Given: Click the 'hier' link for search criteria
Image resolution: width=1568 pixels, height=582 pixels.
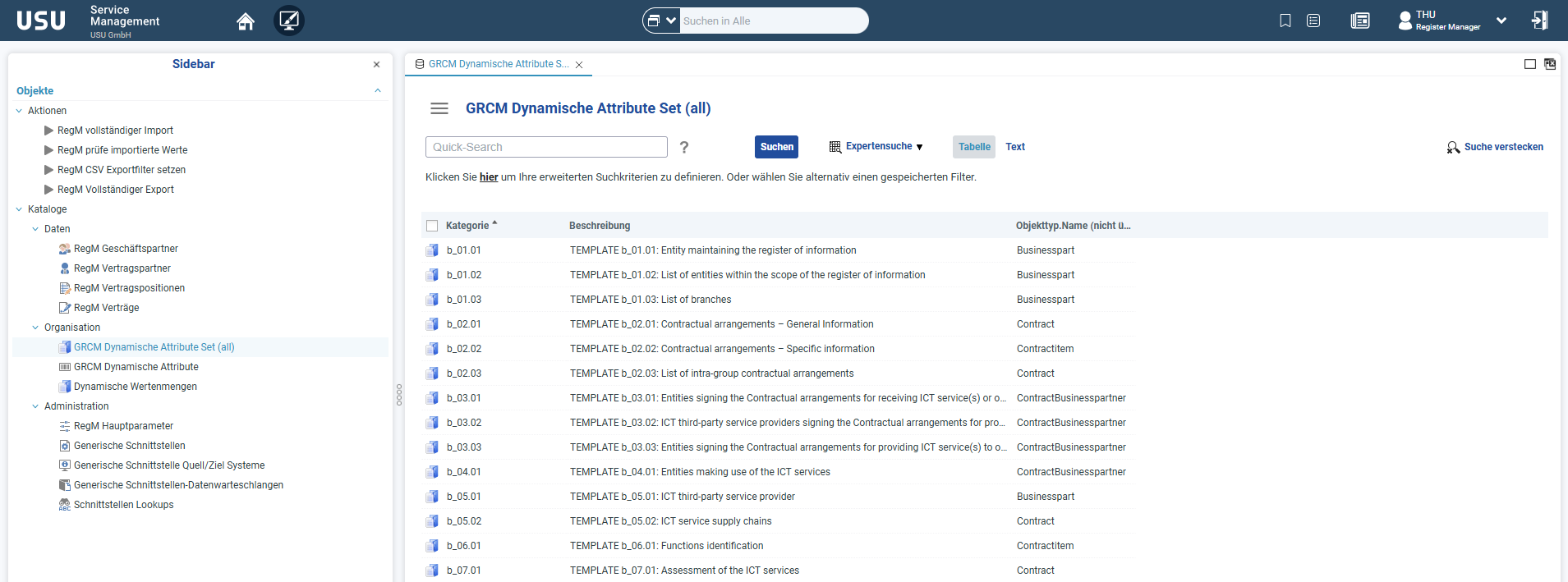Looking at the screenshot, I should pyautogui.click(x=489, y=177).
